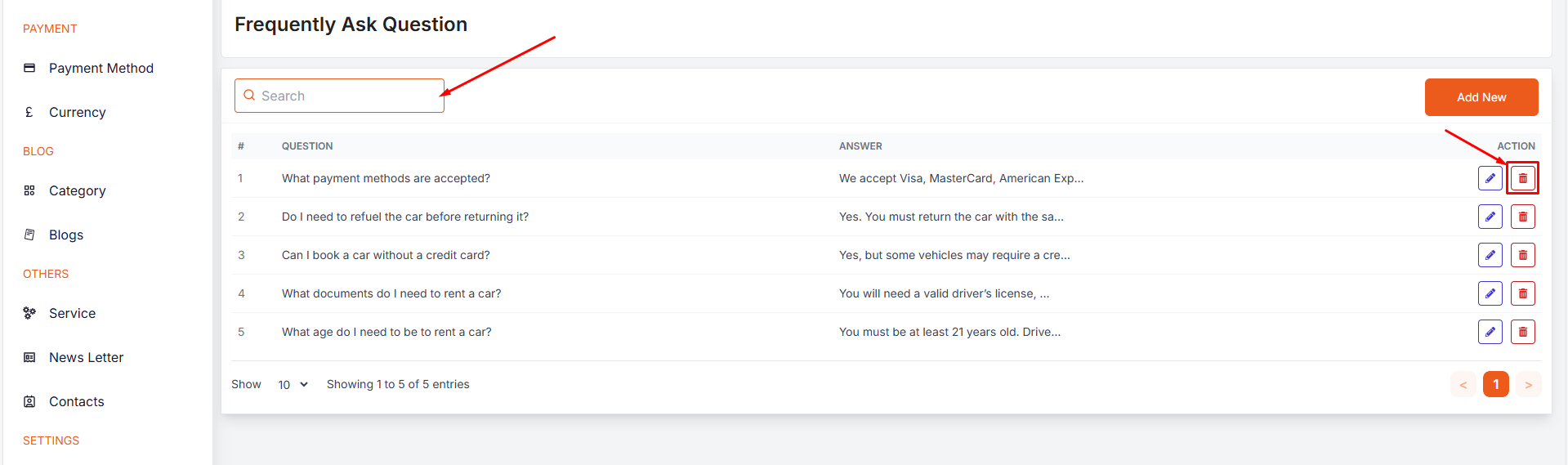The image size is (1568, 465).
Task: Click edit icon for credit card question
Action: click(1490, 255)
